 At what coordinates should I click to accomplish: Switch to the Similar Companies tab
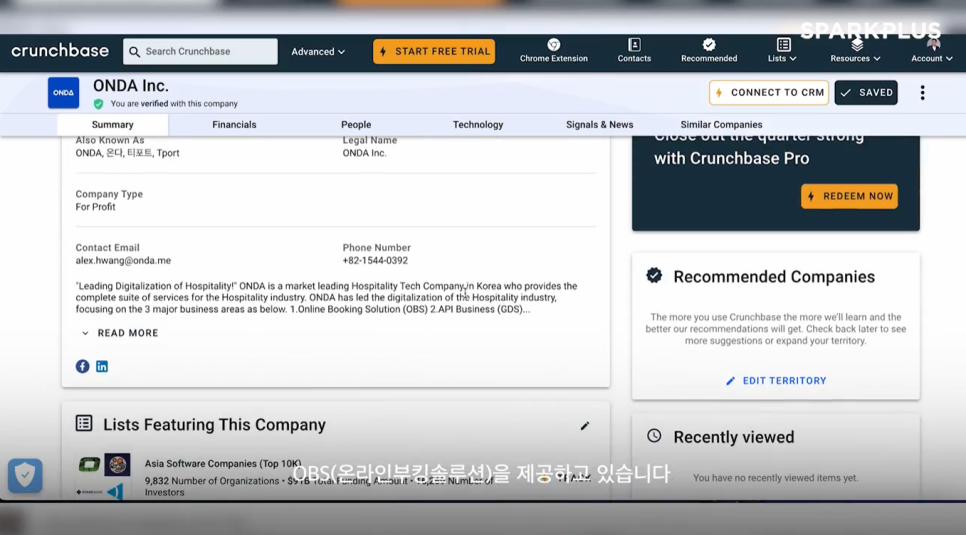pos(721,125)
